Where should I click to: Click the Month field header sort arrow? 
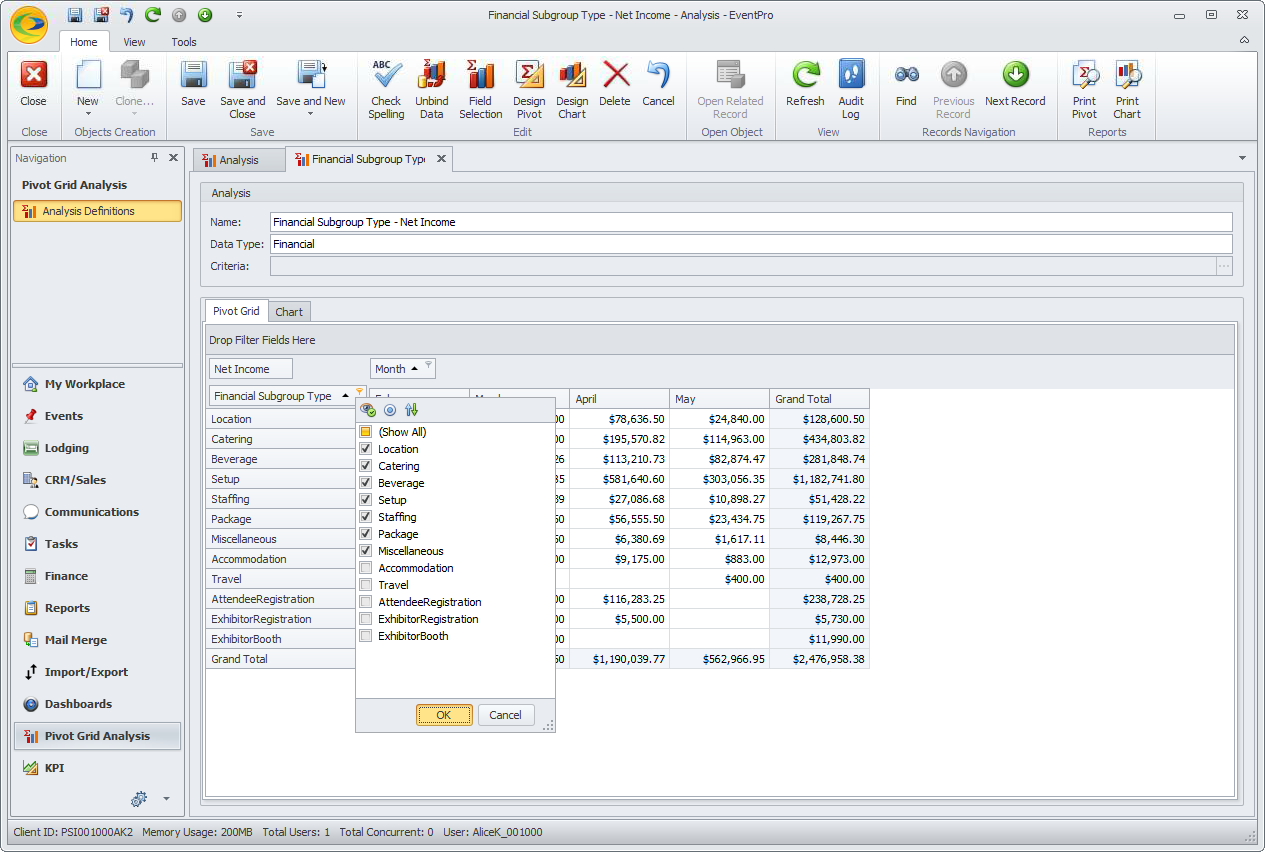(414, 369)
